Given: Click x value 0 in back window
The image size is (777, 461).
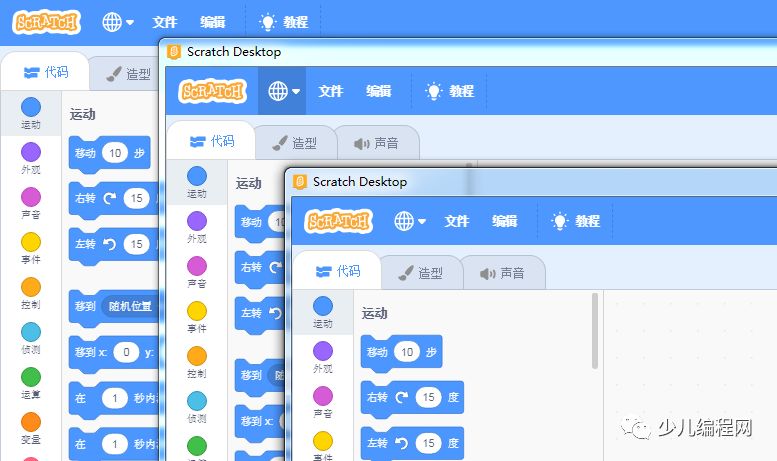Looking at the screenshot, I should [126, 352].
